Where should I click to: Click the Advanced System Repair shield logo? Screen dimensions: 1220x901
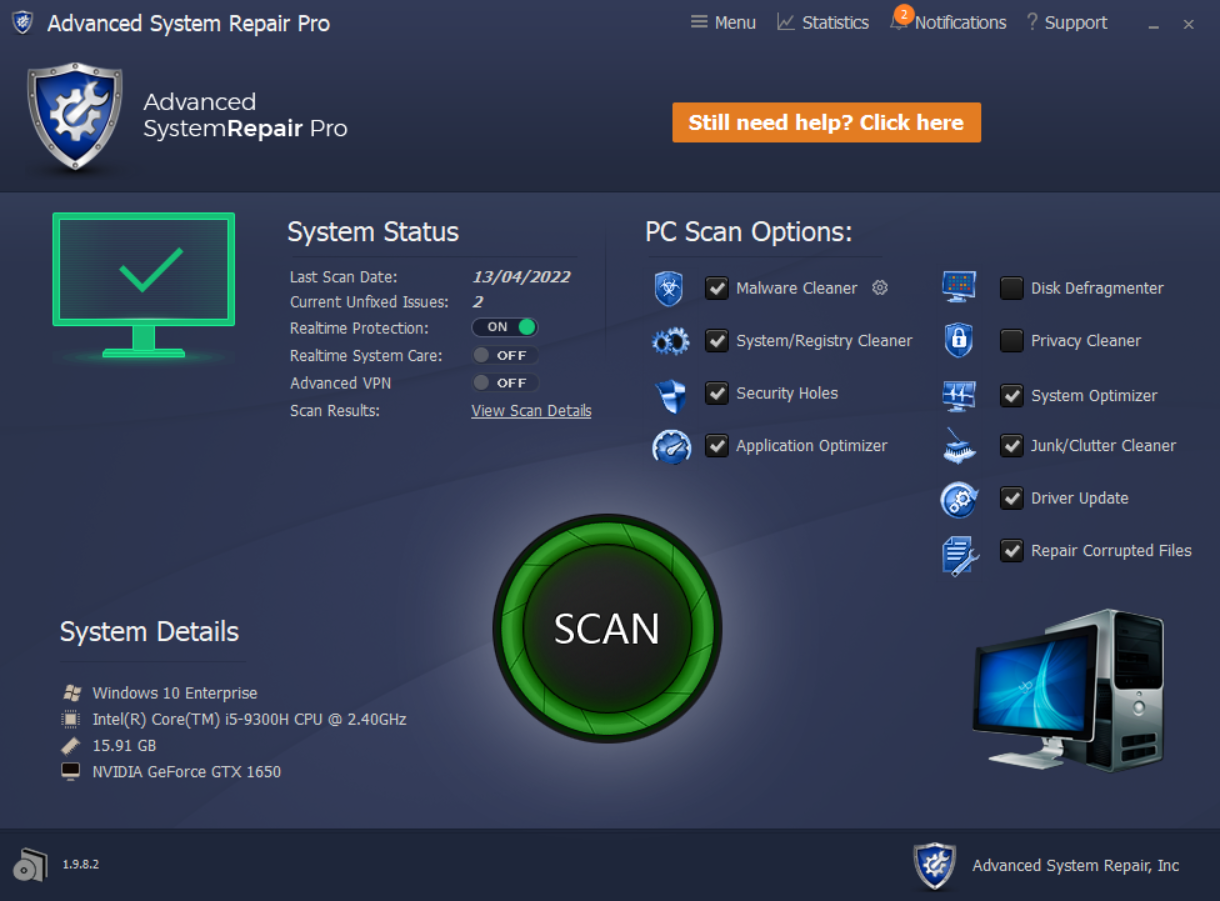click(x=75, y=117)
